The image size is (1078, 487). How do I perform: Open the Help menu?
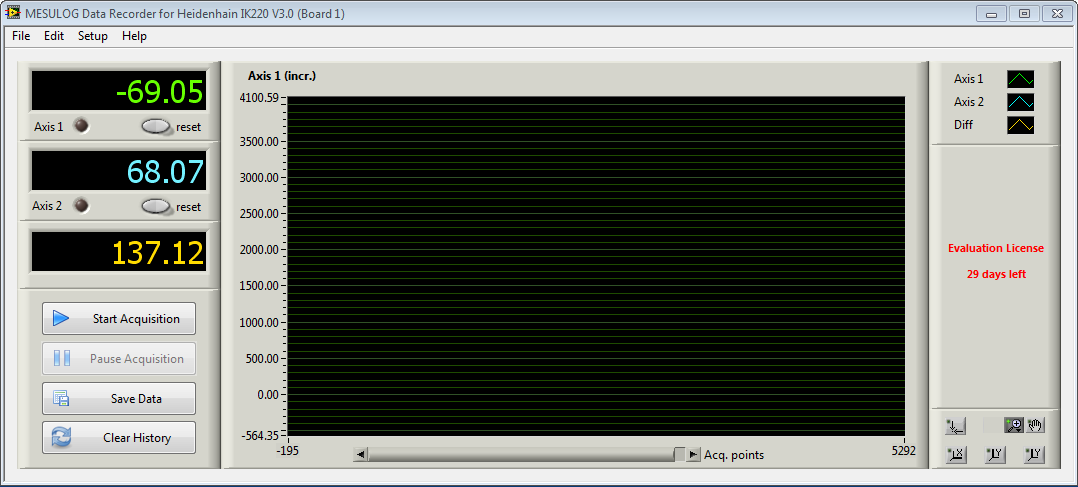tap(134, 36)
